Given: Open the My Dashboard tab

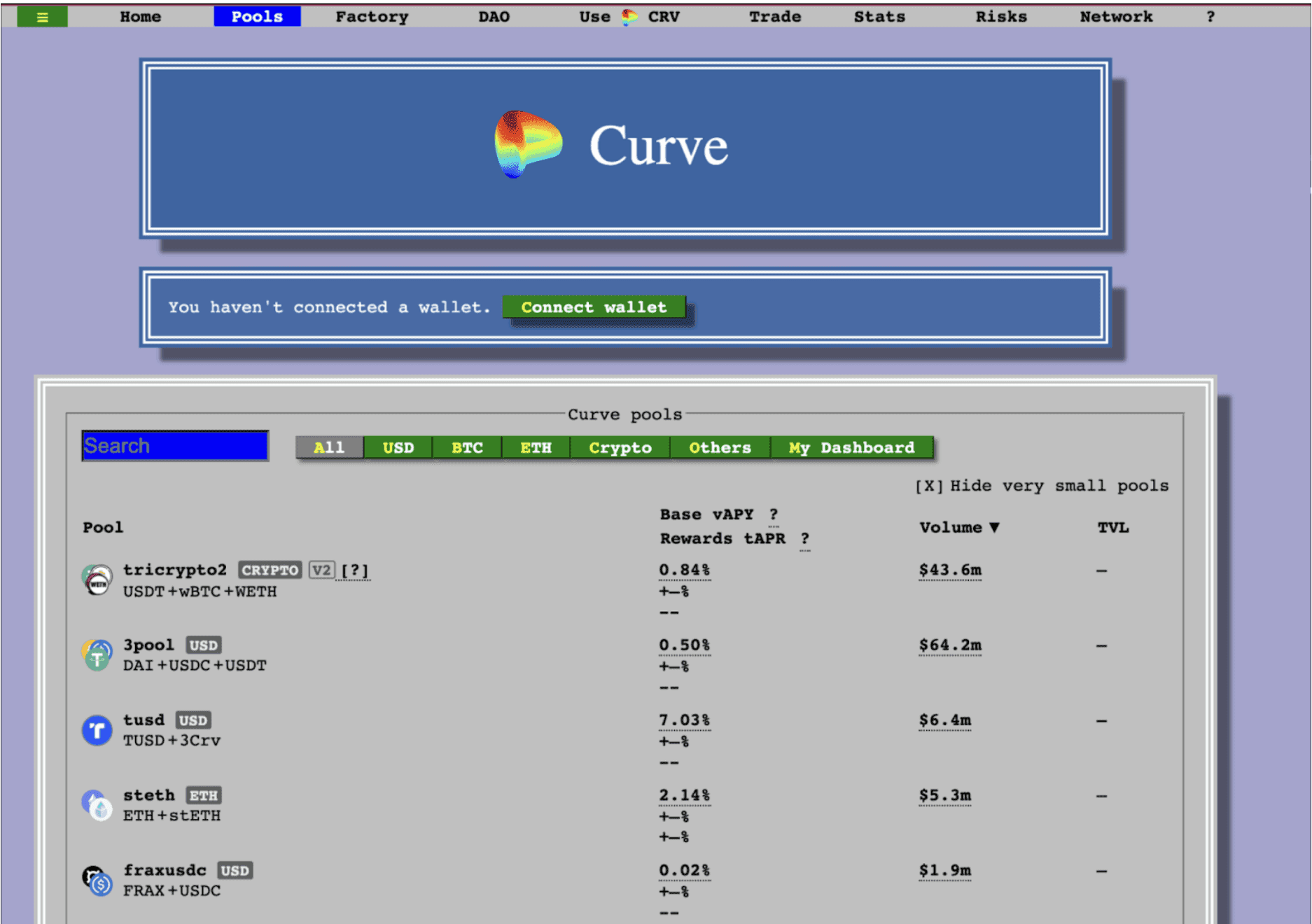Looking at the screenshot, I should click(851, 447).
